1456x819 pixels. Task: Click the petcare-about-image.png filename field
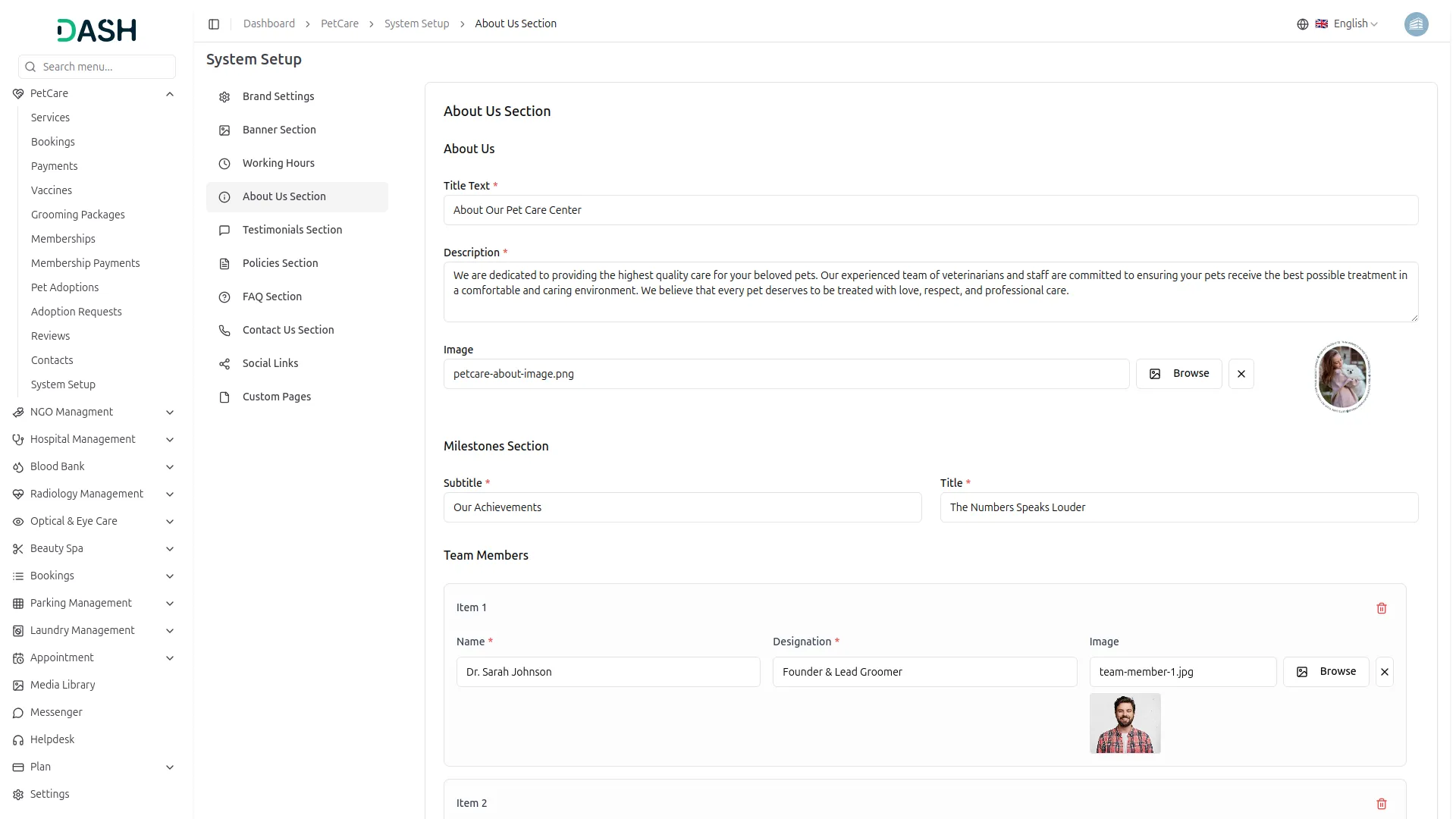click(786, 374)
